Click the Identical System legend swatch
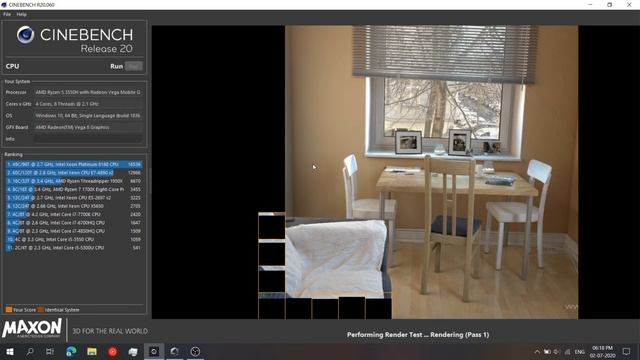Image resolution: width=640 pixels, height=360 pixels. (x=40, y=310)
